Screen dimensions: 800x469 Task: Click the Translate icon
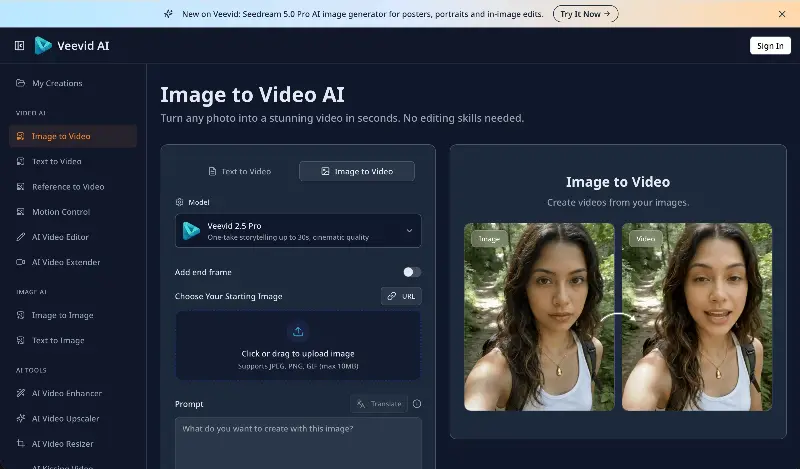[361, 404]
